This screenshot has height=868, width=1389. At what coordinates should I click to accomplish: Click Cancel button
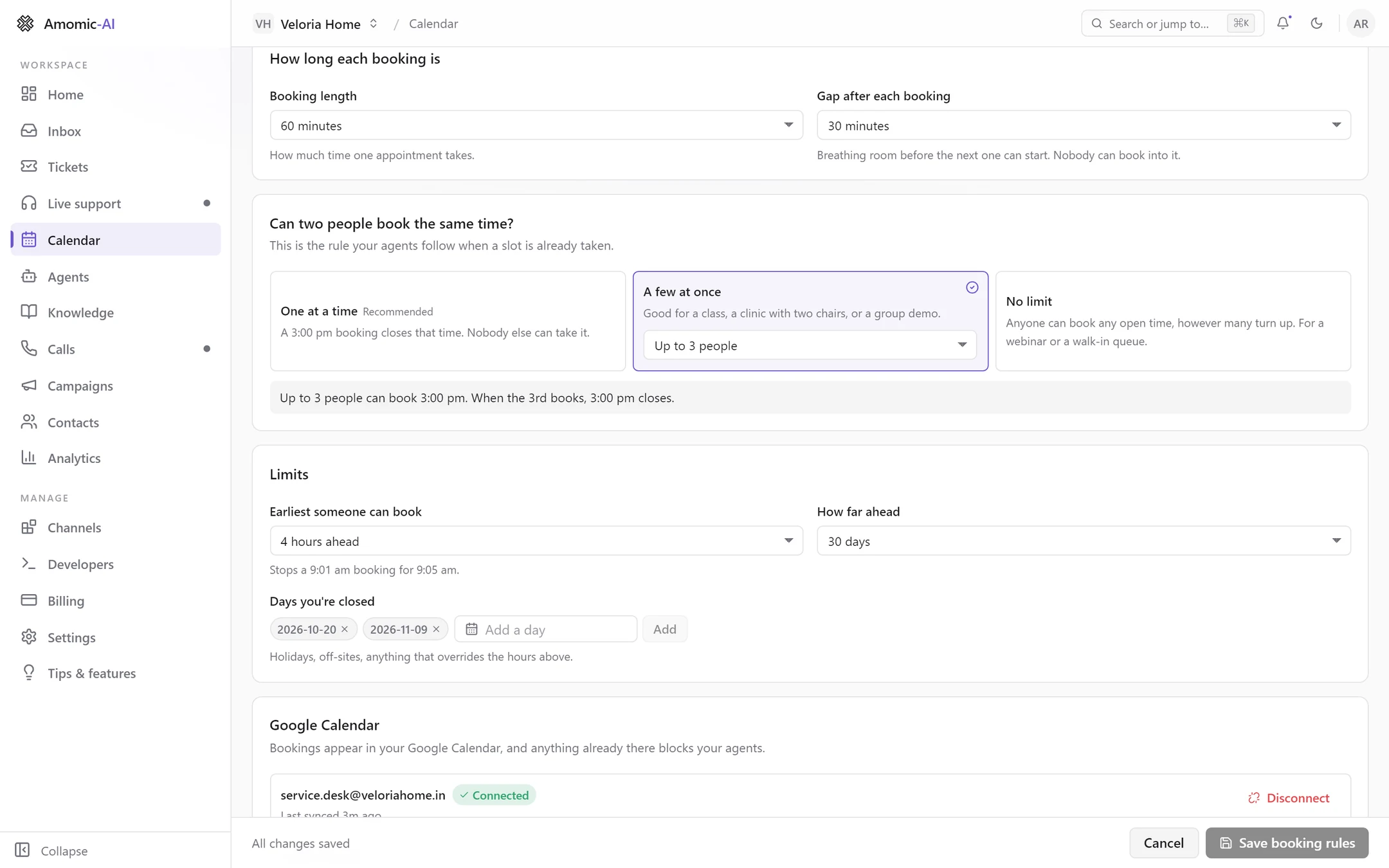1163,842
